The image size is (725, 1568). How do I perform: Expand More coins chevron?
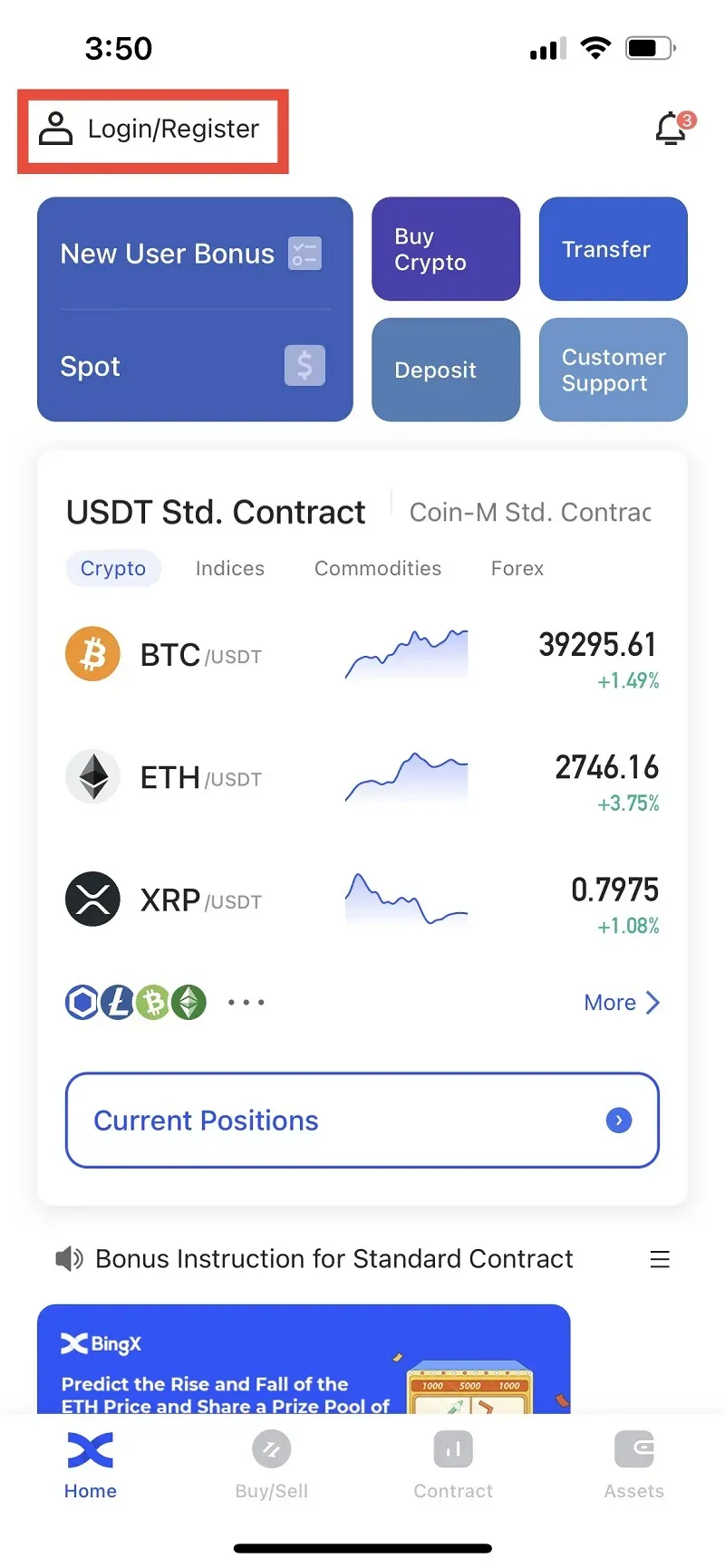click(x=652, y=1003)
